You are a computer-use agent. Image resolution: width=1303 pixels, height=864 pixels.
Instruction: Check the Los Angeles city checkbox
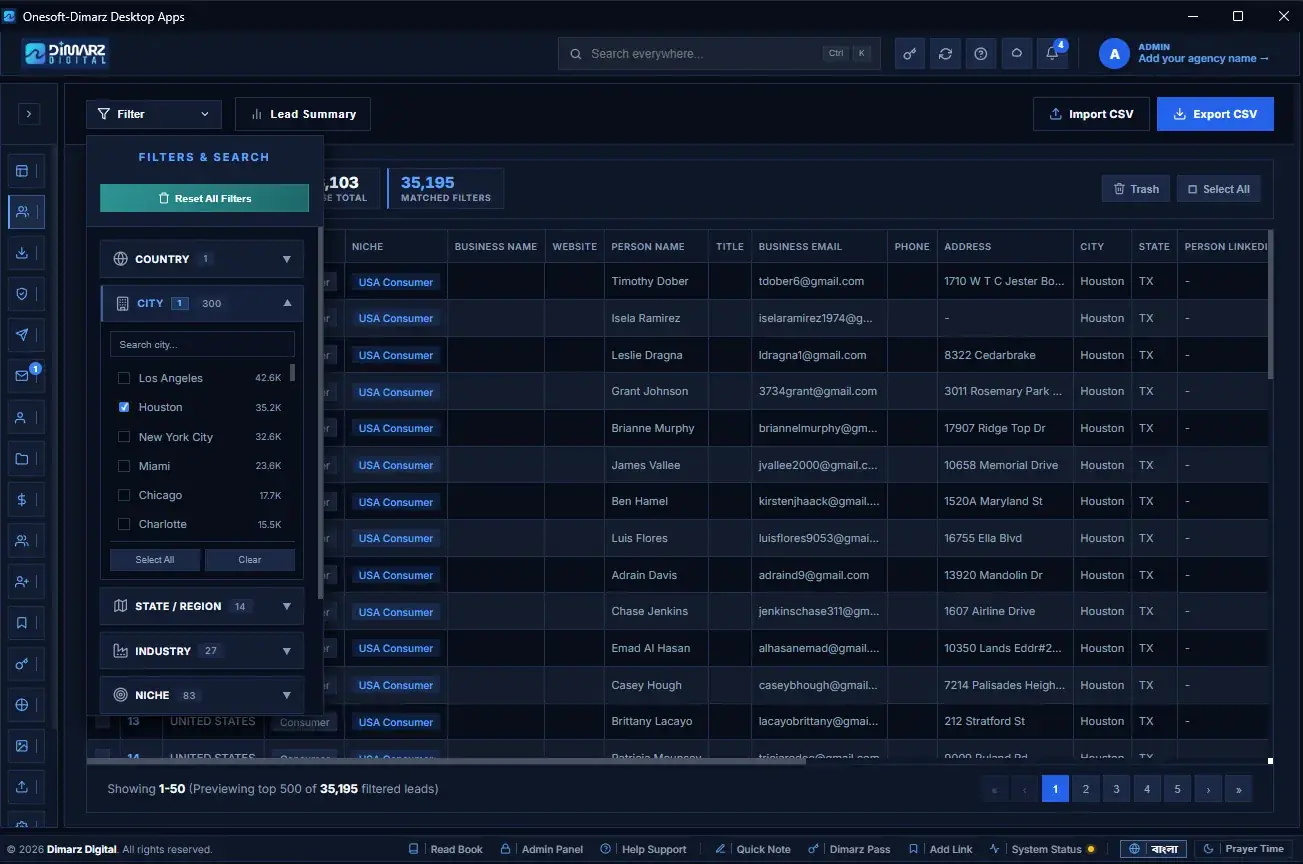click(124, 378)
